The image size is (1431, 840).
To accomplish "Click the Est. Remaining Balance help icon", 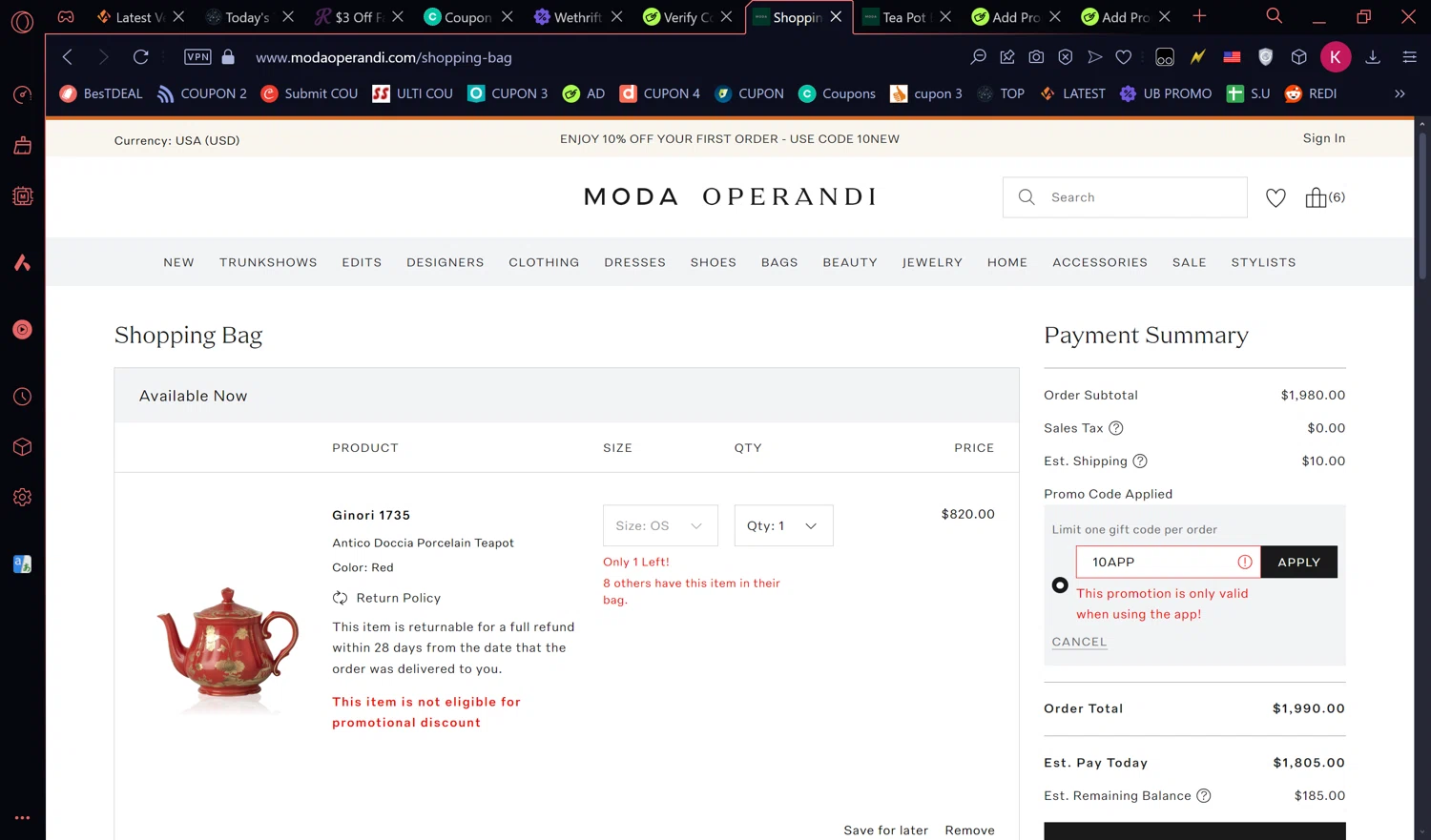I will [x=1204, y=795].
